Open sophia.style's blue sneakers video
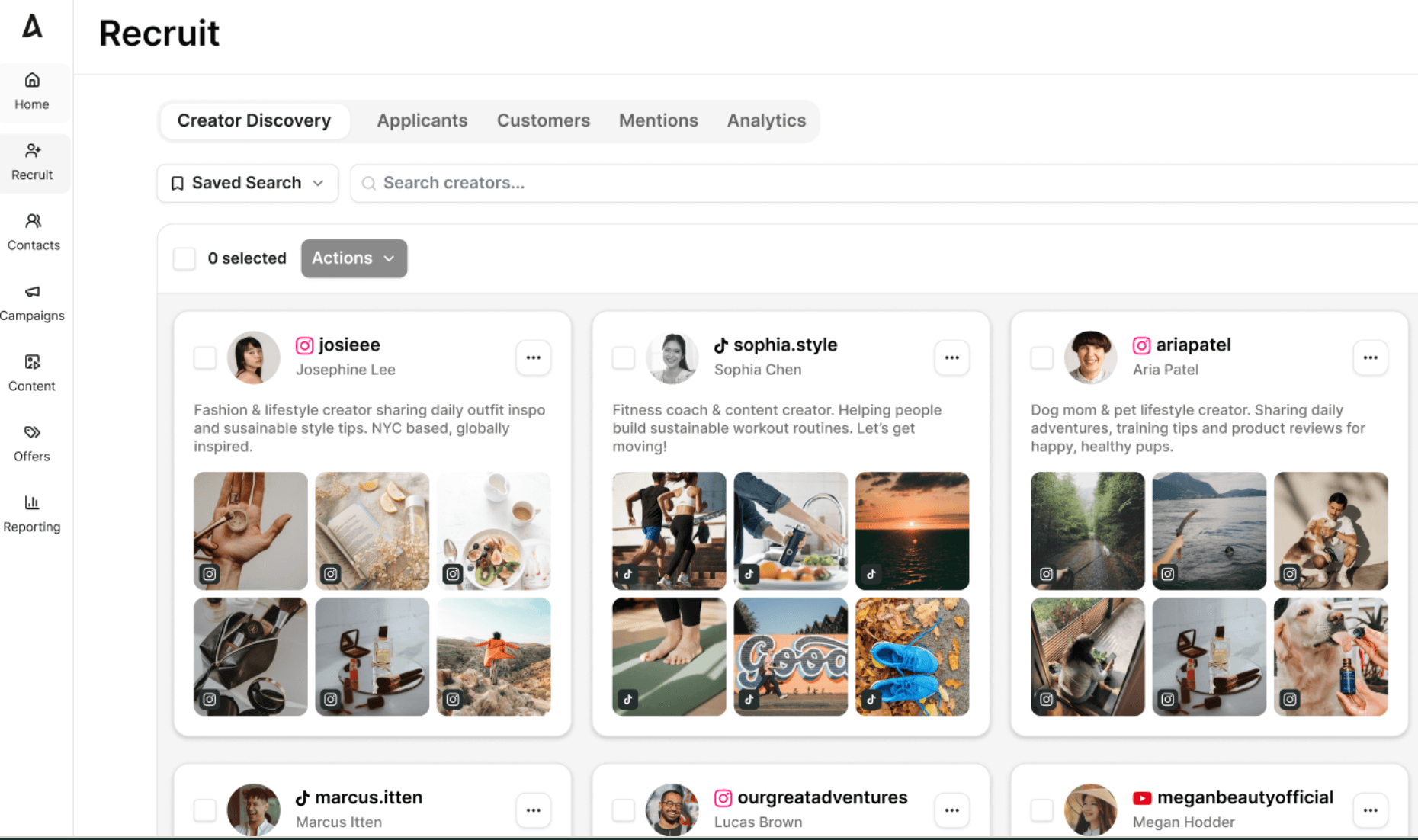 913,656
